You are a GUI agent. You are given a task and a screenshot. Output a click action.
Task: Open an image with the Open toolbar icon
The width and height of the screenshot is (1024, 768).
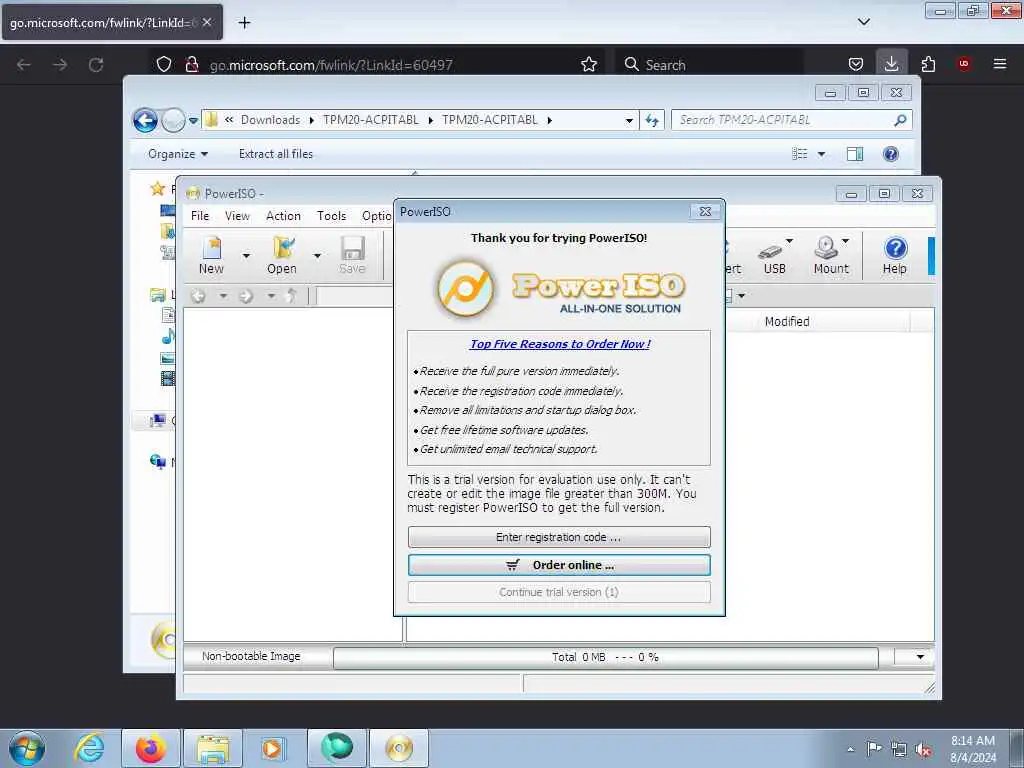coord(282,255)
